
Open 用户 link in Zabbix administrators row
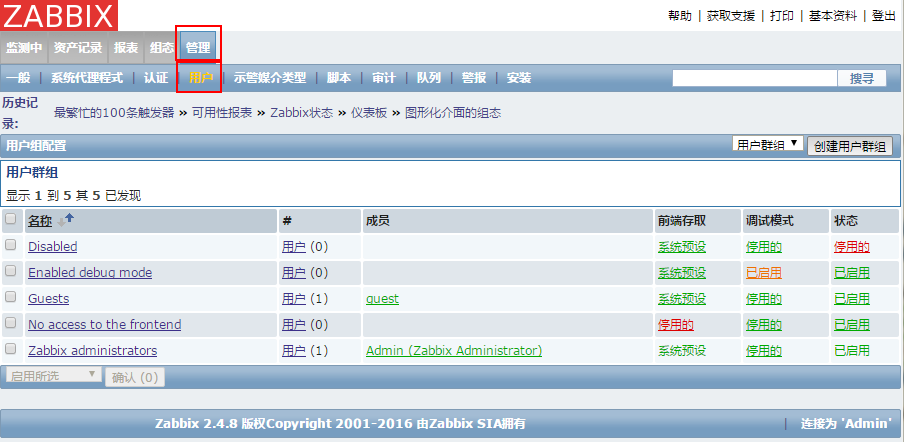pos(293,350)
